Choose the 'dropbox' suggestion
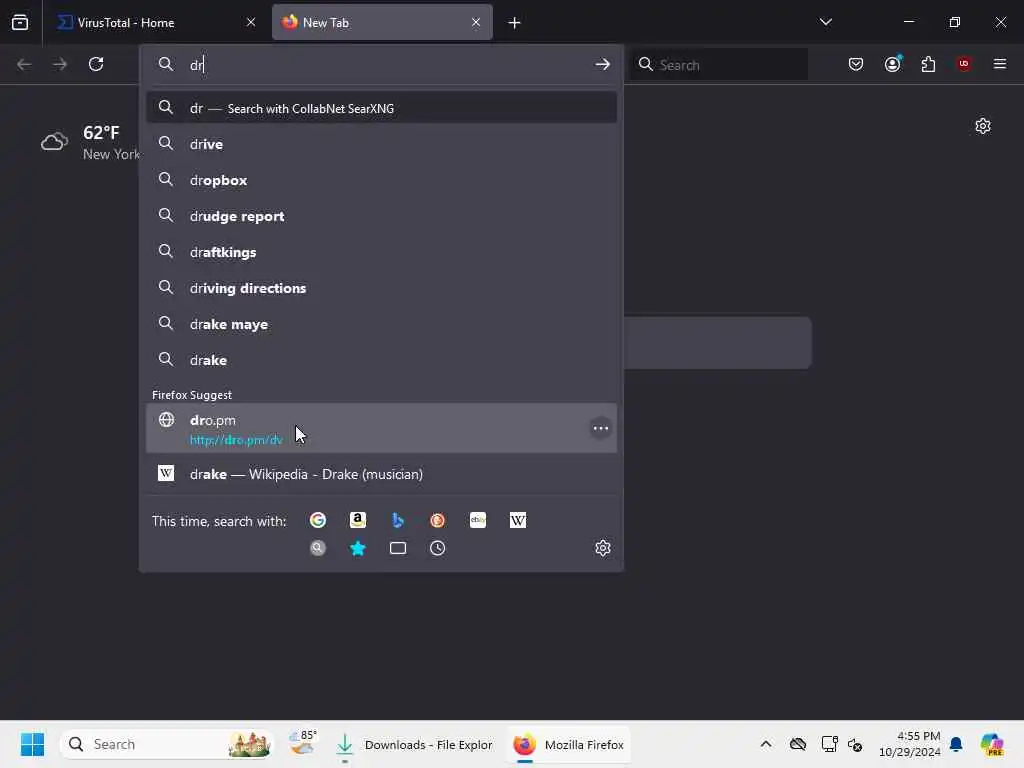The image size is (1024, 768). tap(381, 180)
